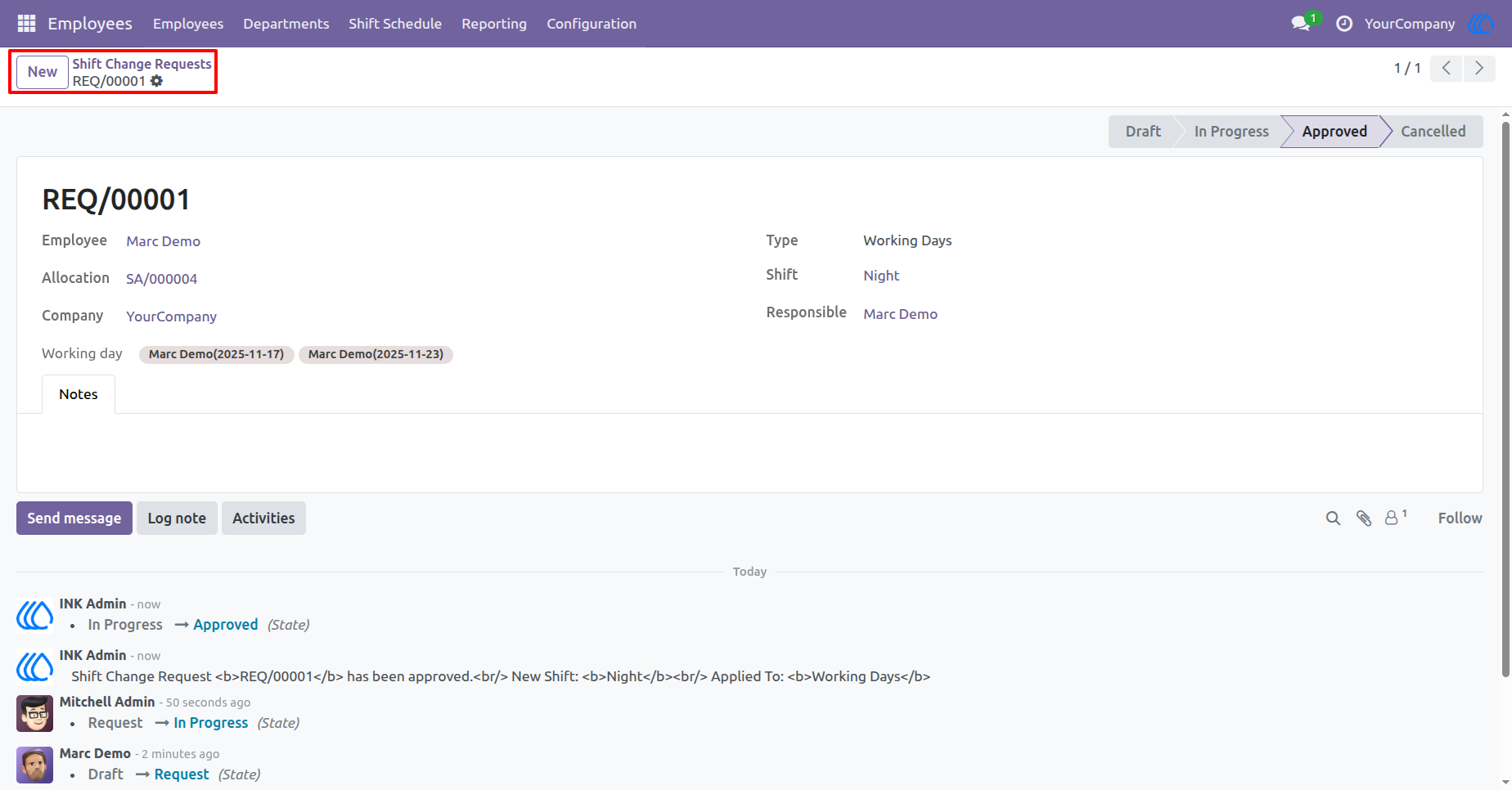This screenshot has width=1512, height=790.
Task: Open the activities clock icon
Action: pyautogui.click(x=1344, y=24)
